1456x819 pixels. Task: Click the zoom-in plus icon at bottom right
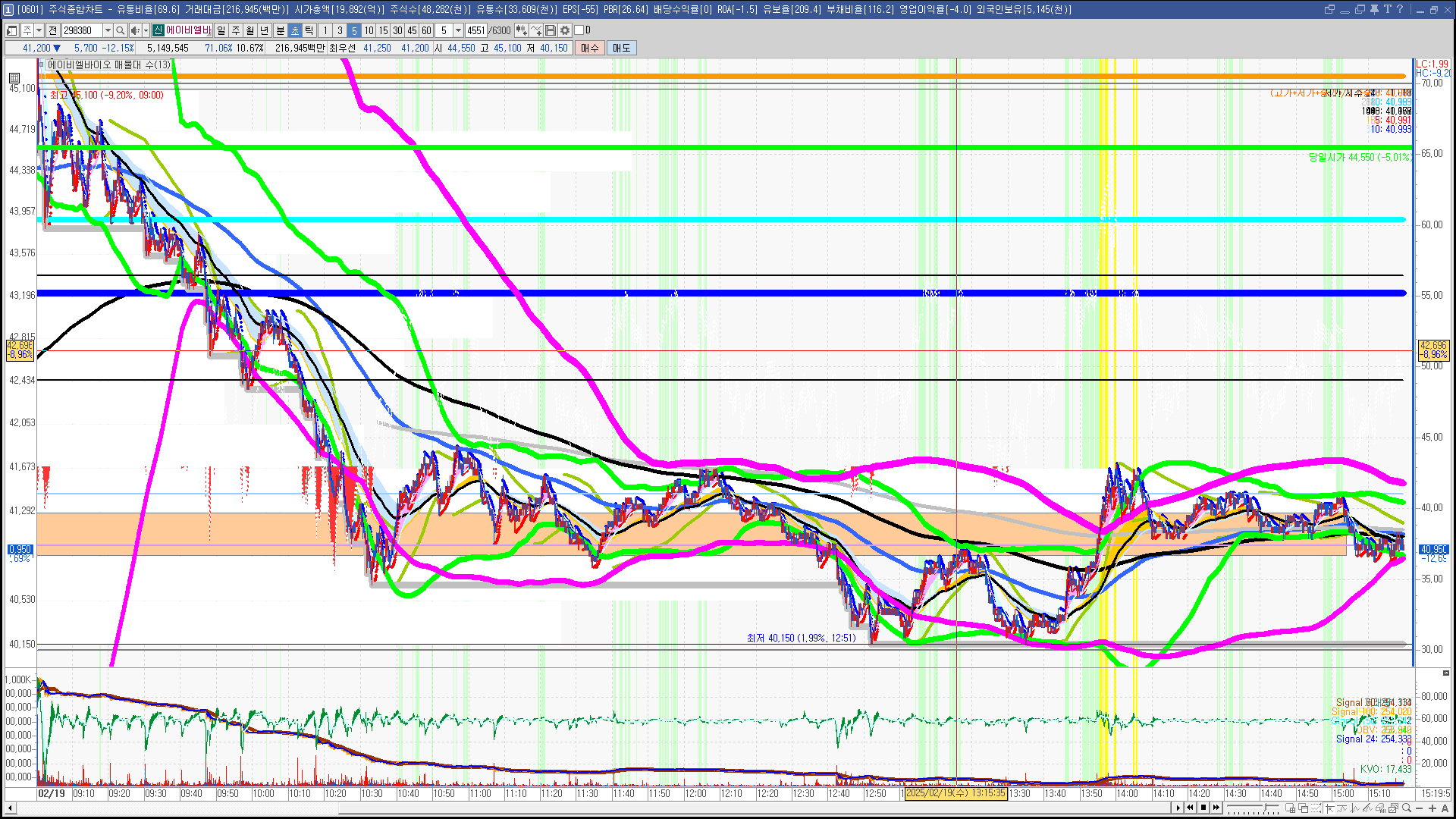pyautogui.click(x=1432, y=808)
